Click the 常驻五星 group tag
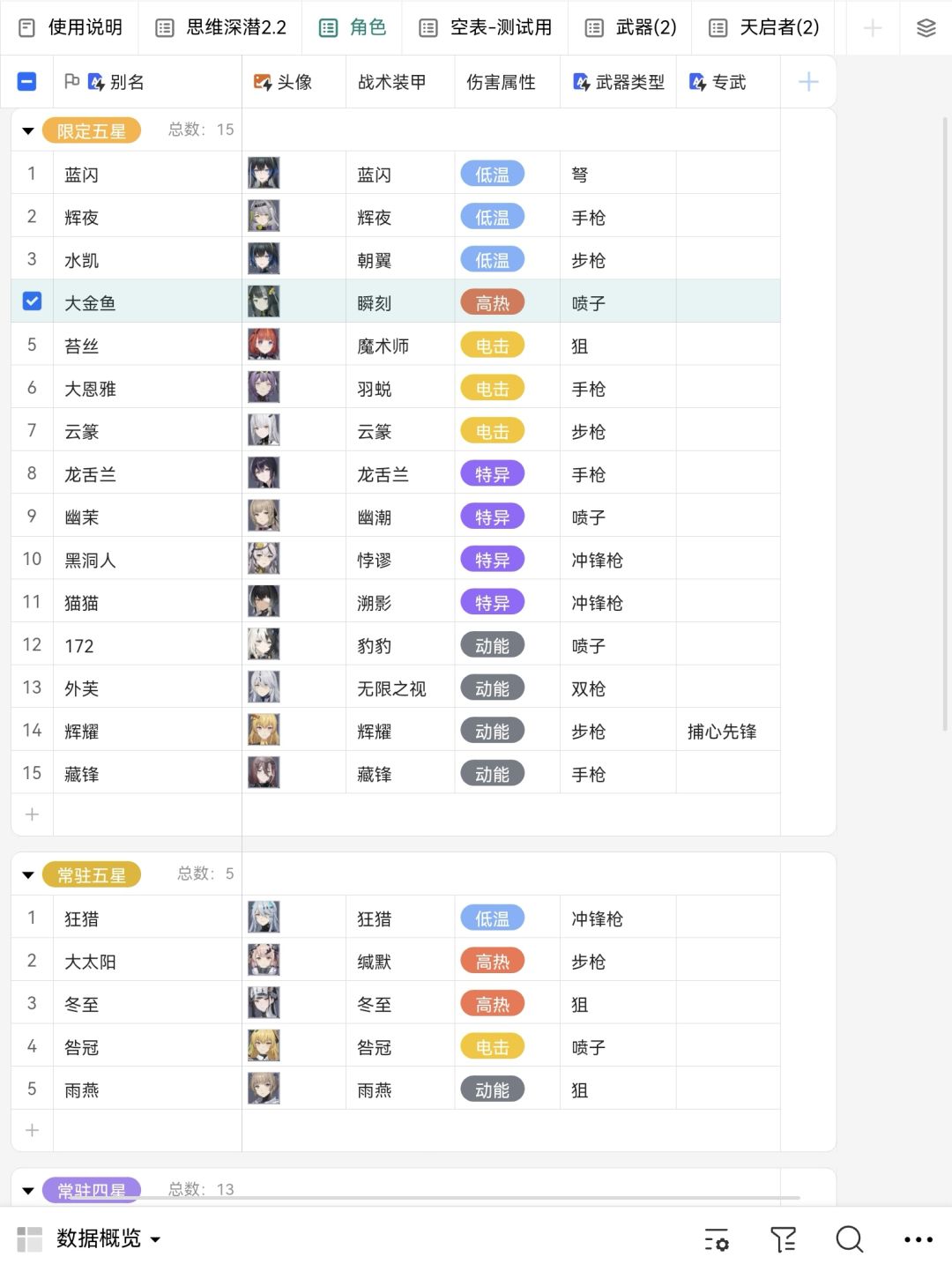This screenshot has height=1264, width=952. point(92,875)
